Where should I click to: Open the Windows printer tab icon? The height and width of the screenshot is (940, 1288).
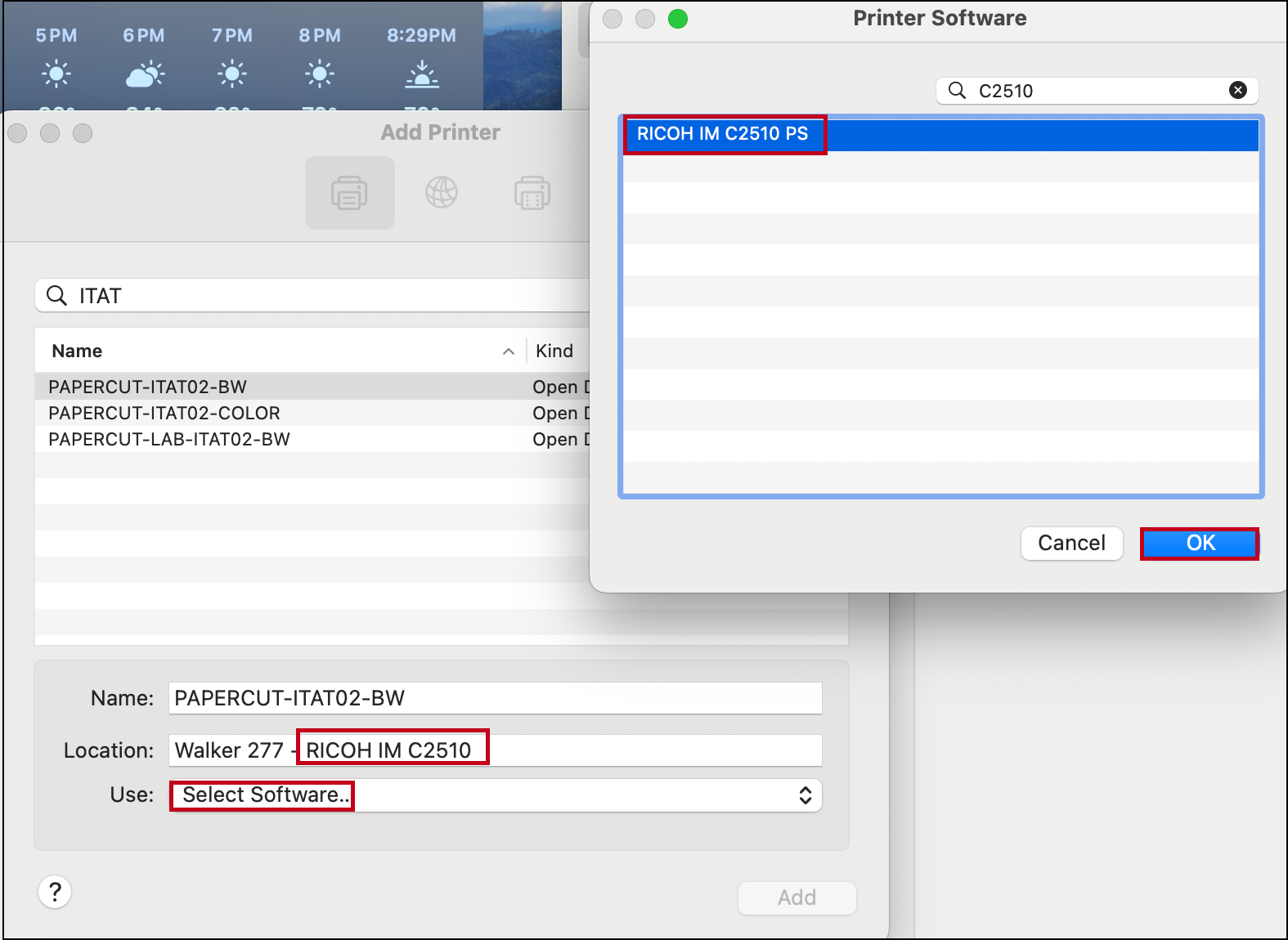pos(532,193)
